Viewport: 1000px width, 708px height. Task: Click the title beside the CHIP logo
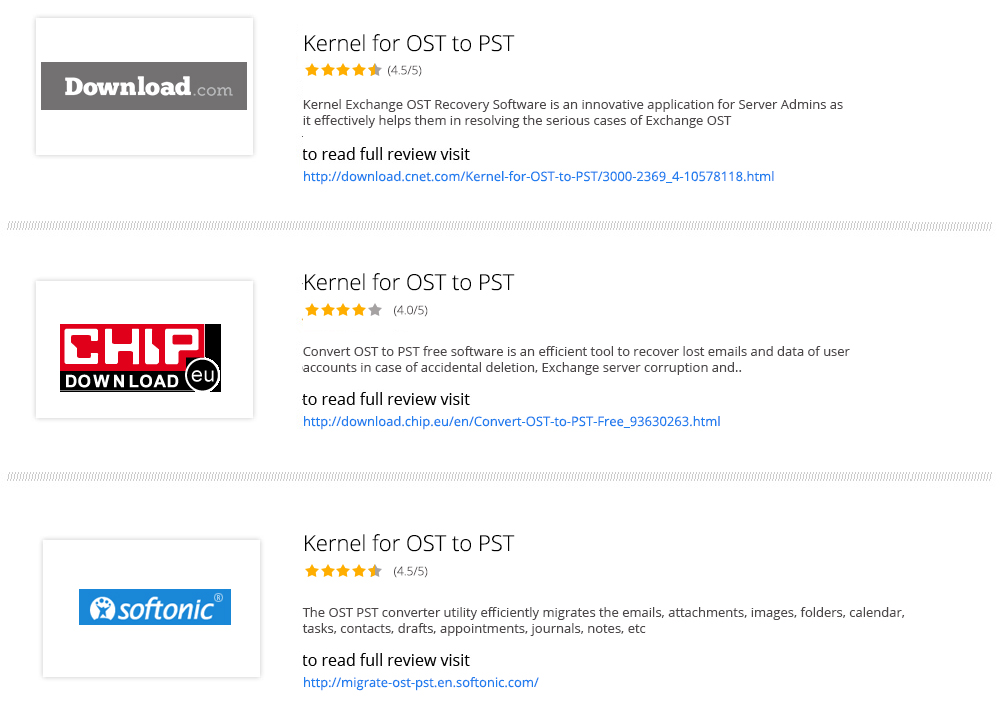(x=408, y=282)
